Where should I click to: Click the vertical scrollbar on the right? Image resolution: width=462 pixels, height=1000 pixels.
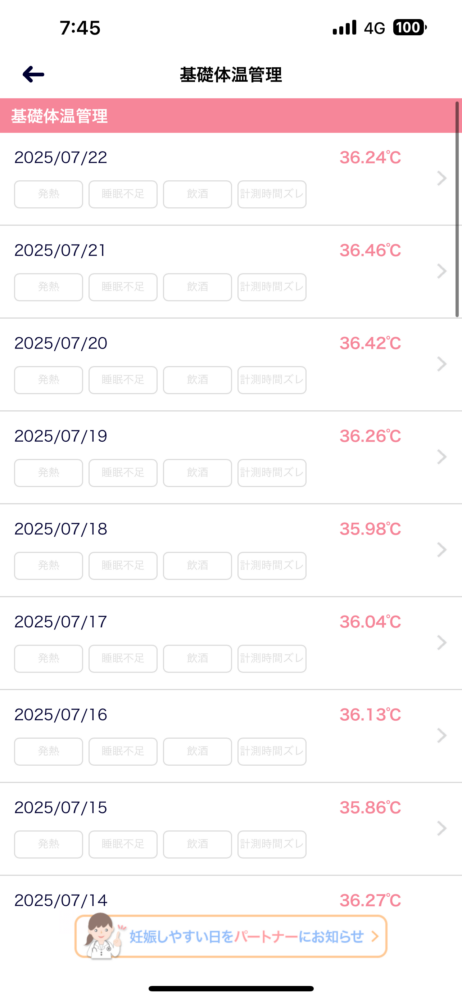tap(458, 209)
